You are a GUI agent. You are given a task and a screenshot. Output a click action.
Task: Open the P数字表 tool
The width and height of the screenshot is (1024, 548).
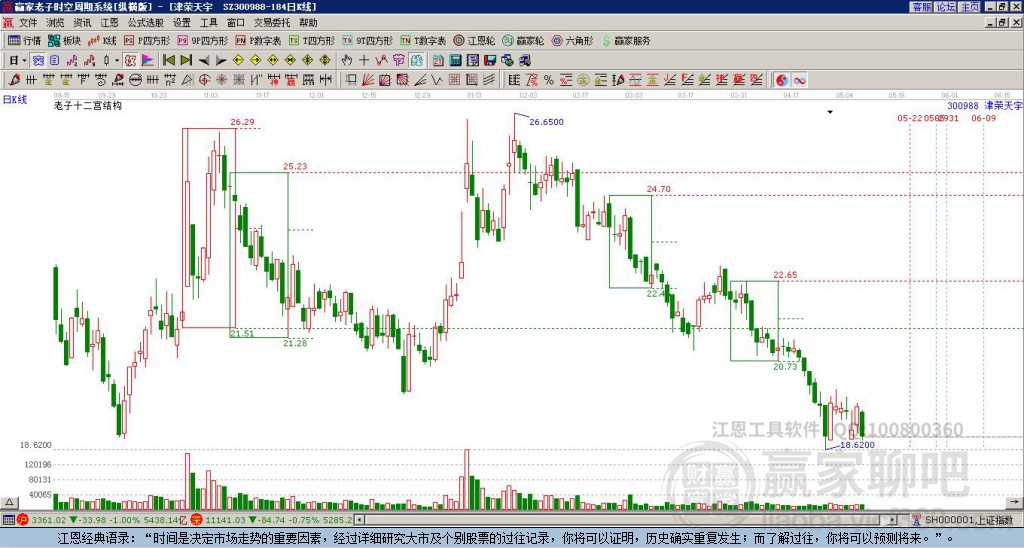pyautogui.click(x=258, y=40)
